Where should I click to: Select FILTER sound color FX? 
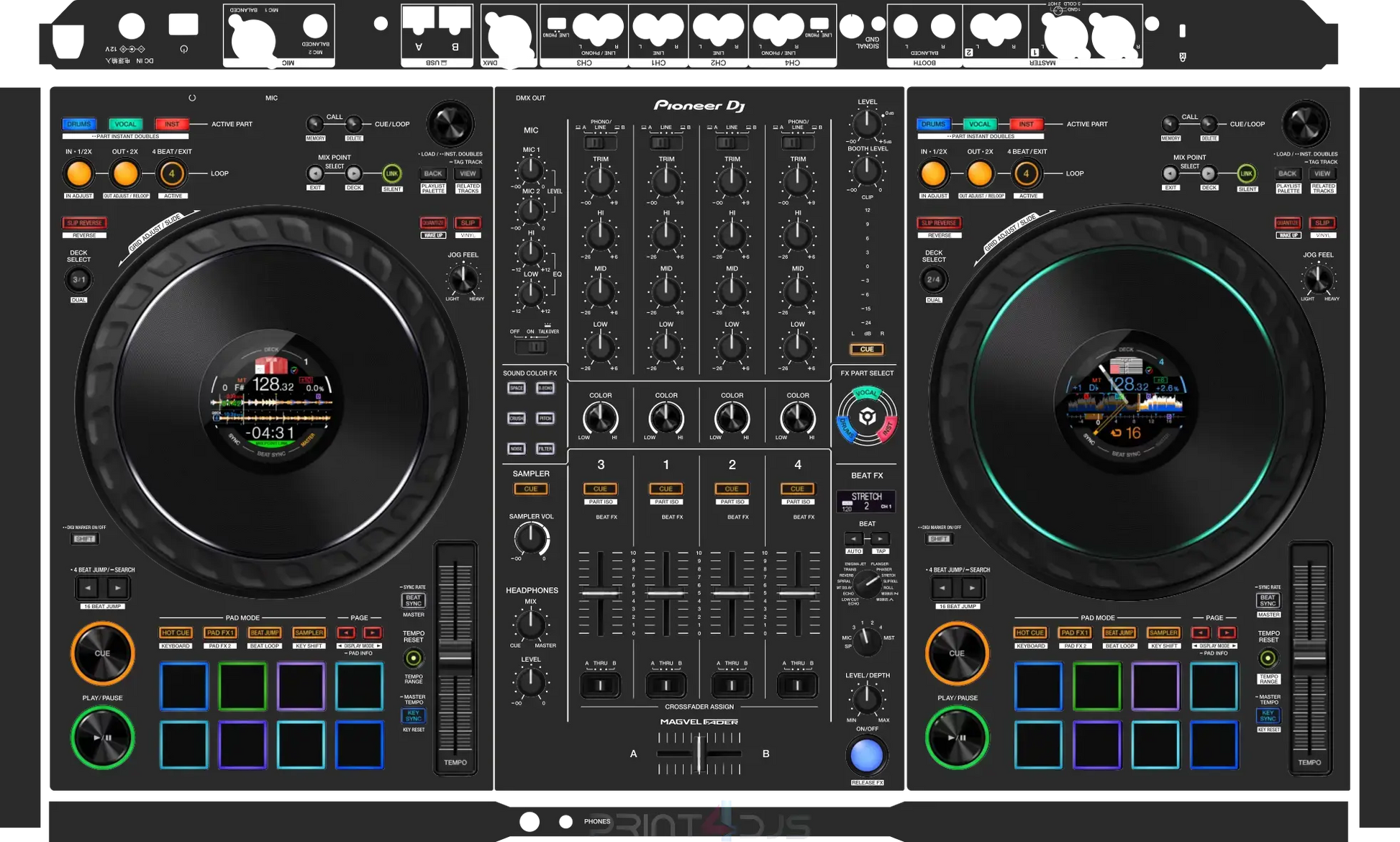coord(545,448)
